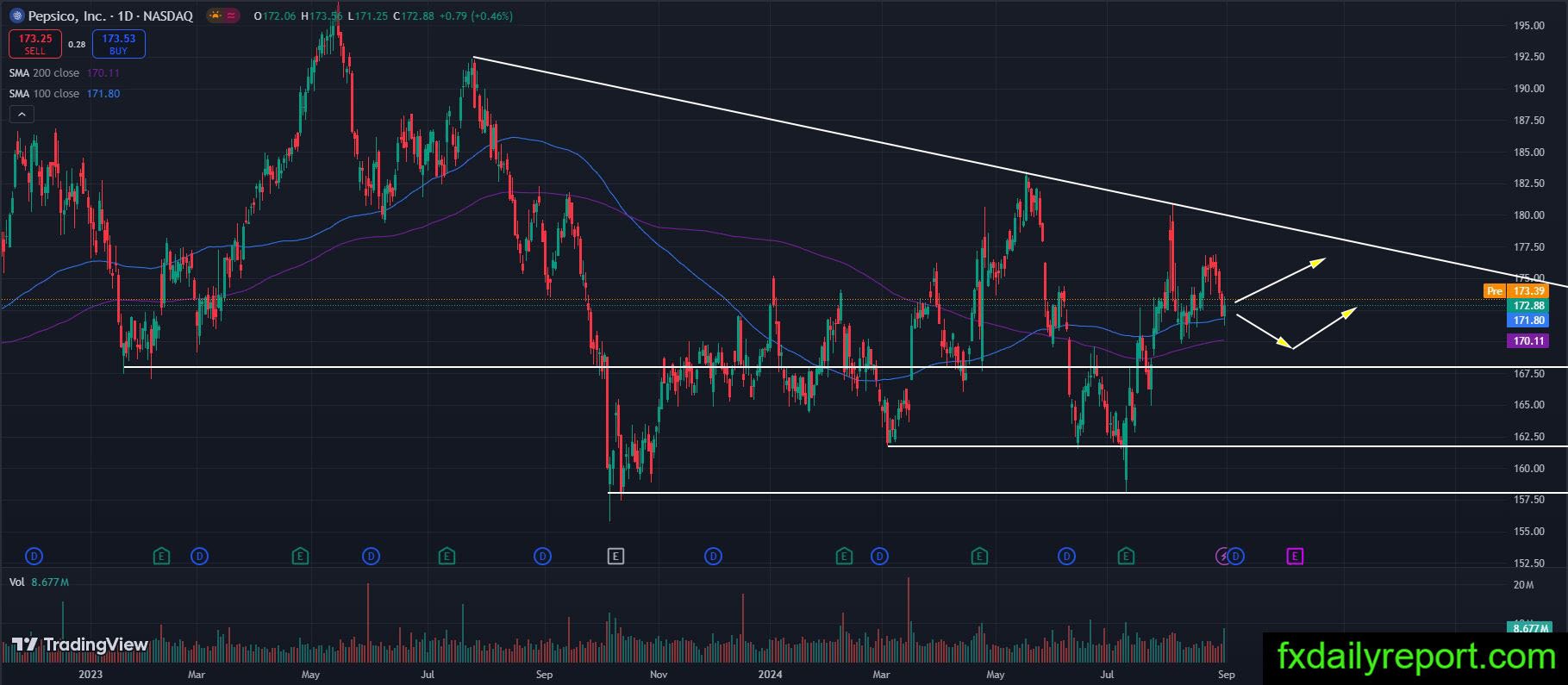Open the dividend D marker from June 2023
1568x685 pixels.
(372, 557)
